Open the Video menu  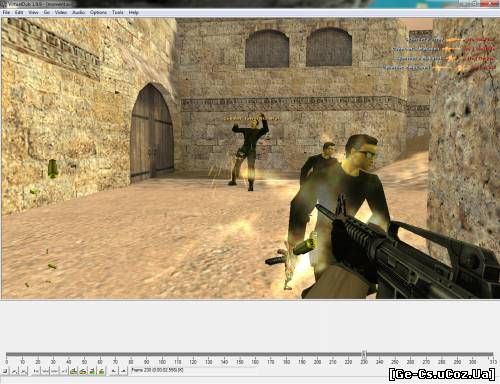(61, 12)
